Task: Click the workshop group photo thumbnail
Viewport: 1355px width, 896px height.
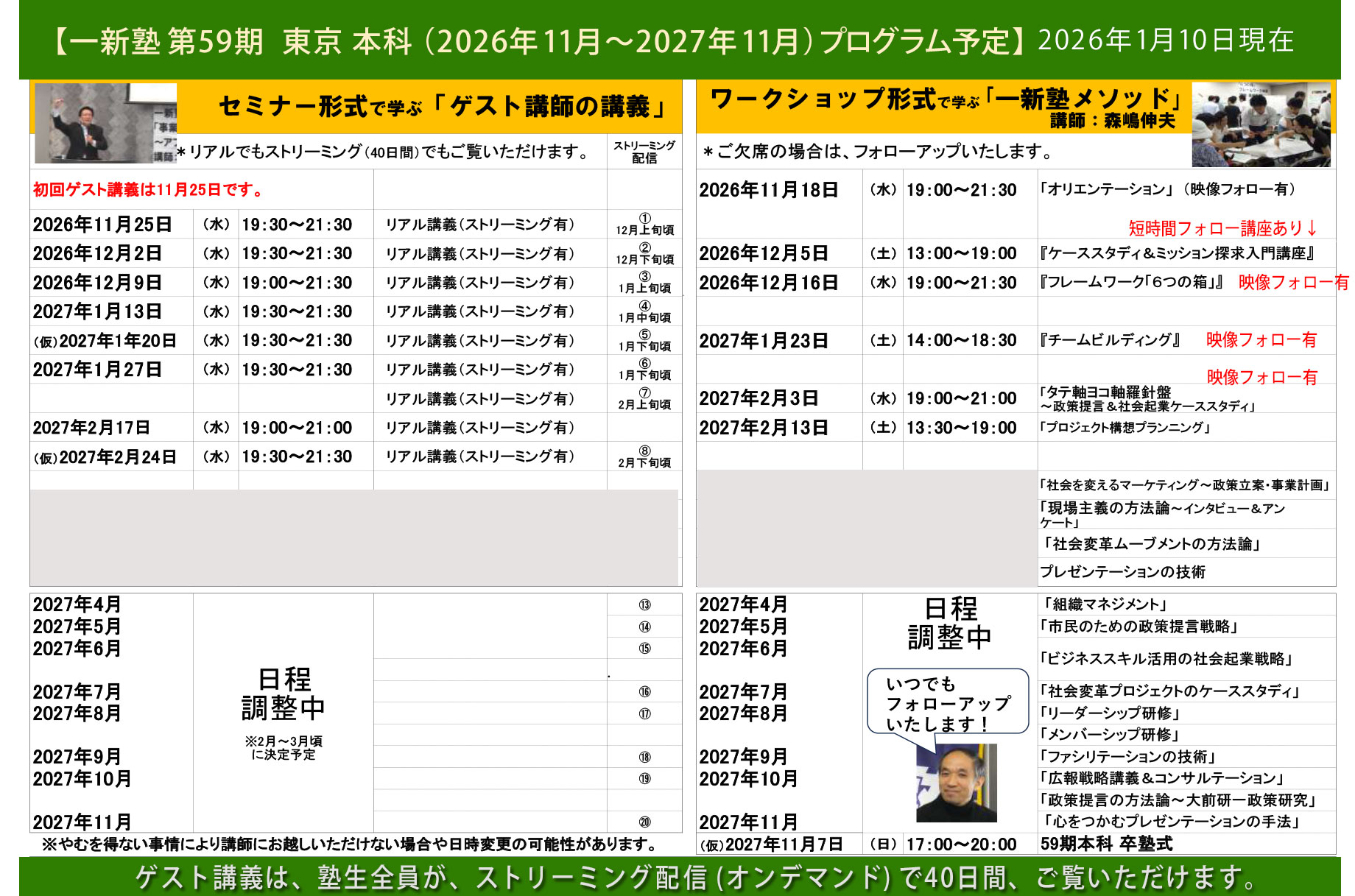Action: (x=1261, y=124)
